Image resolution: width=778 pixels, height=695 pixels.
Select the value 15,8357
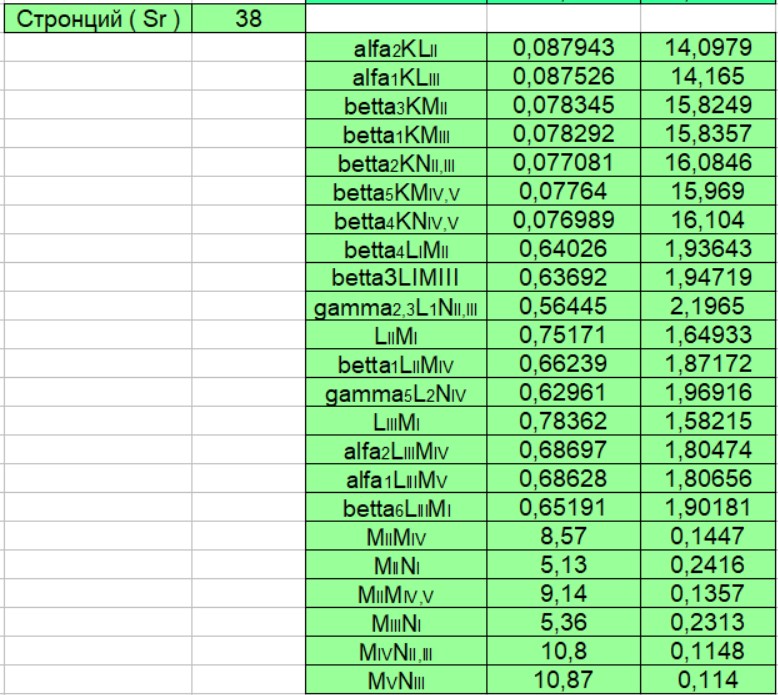pyautogui.click(x=708, y=134)
